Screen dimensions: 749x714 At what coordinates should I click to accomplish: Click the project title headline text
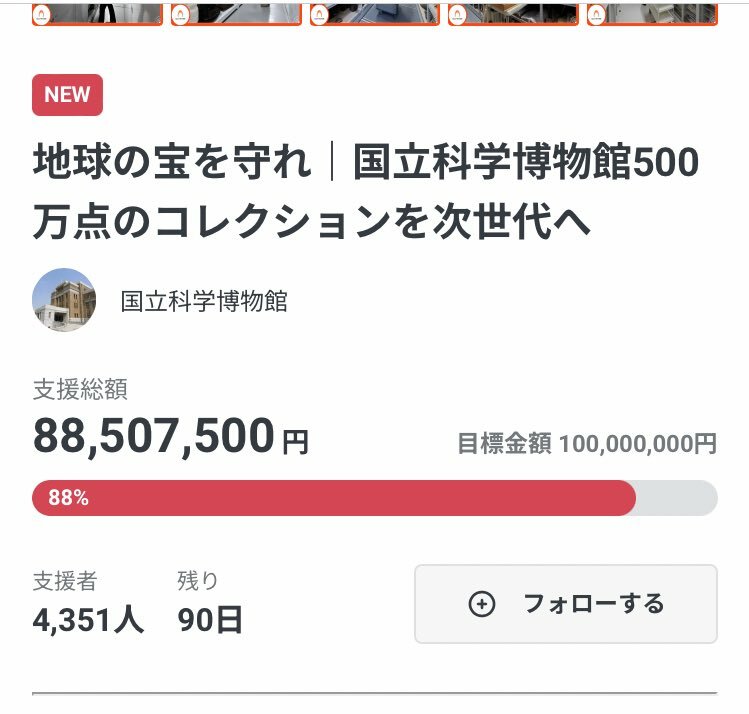[365, 192]
